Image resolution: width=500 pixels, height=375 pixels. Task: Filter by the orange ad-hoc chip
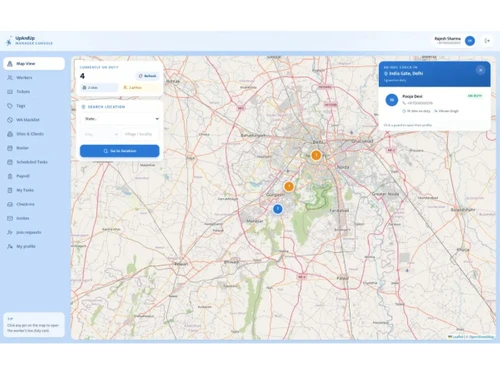click(x=140, y=87)
